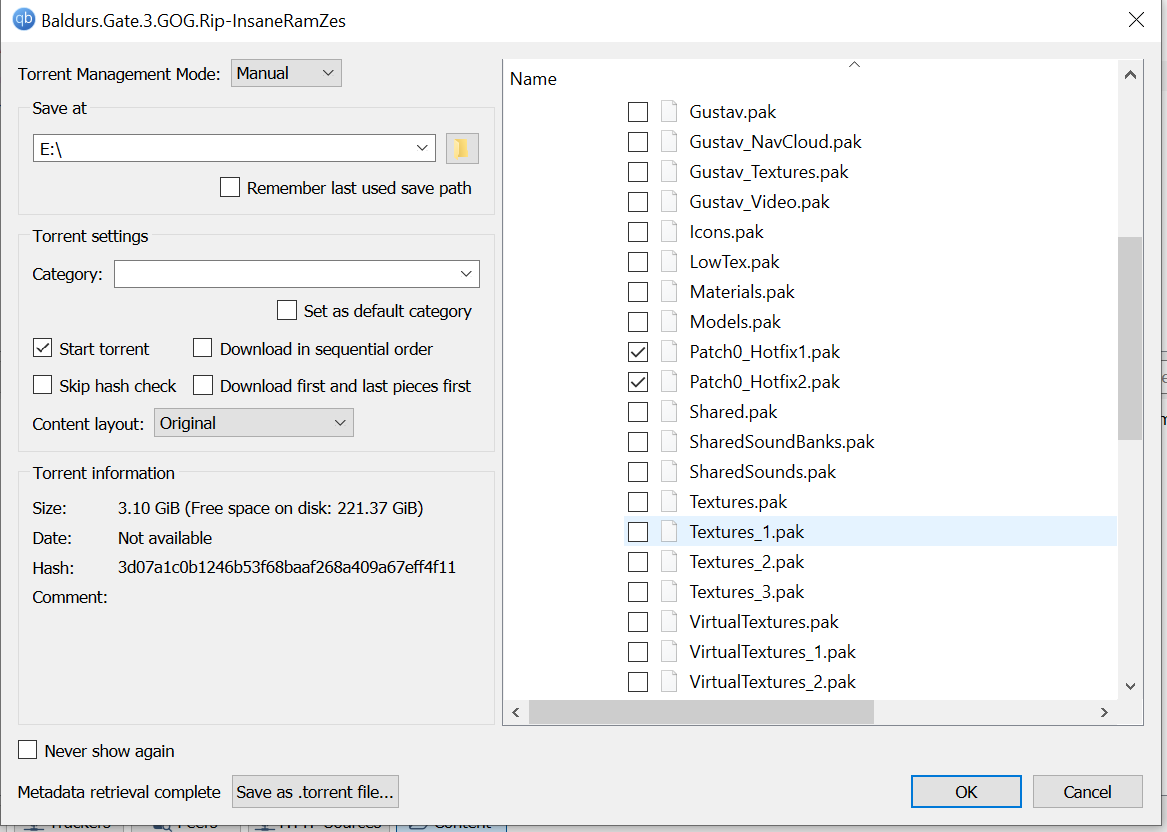The width and height of the screenshot is (1167, 832).
Task: Click the file icon of Models.pak
Action: [669, 321]
